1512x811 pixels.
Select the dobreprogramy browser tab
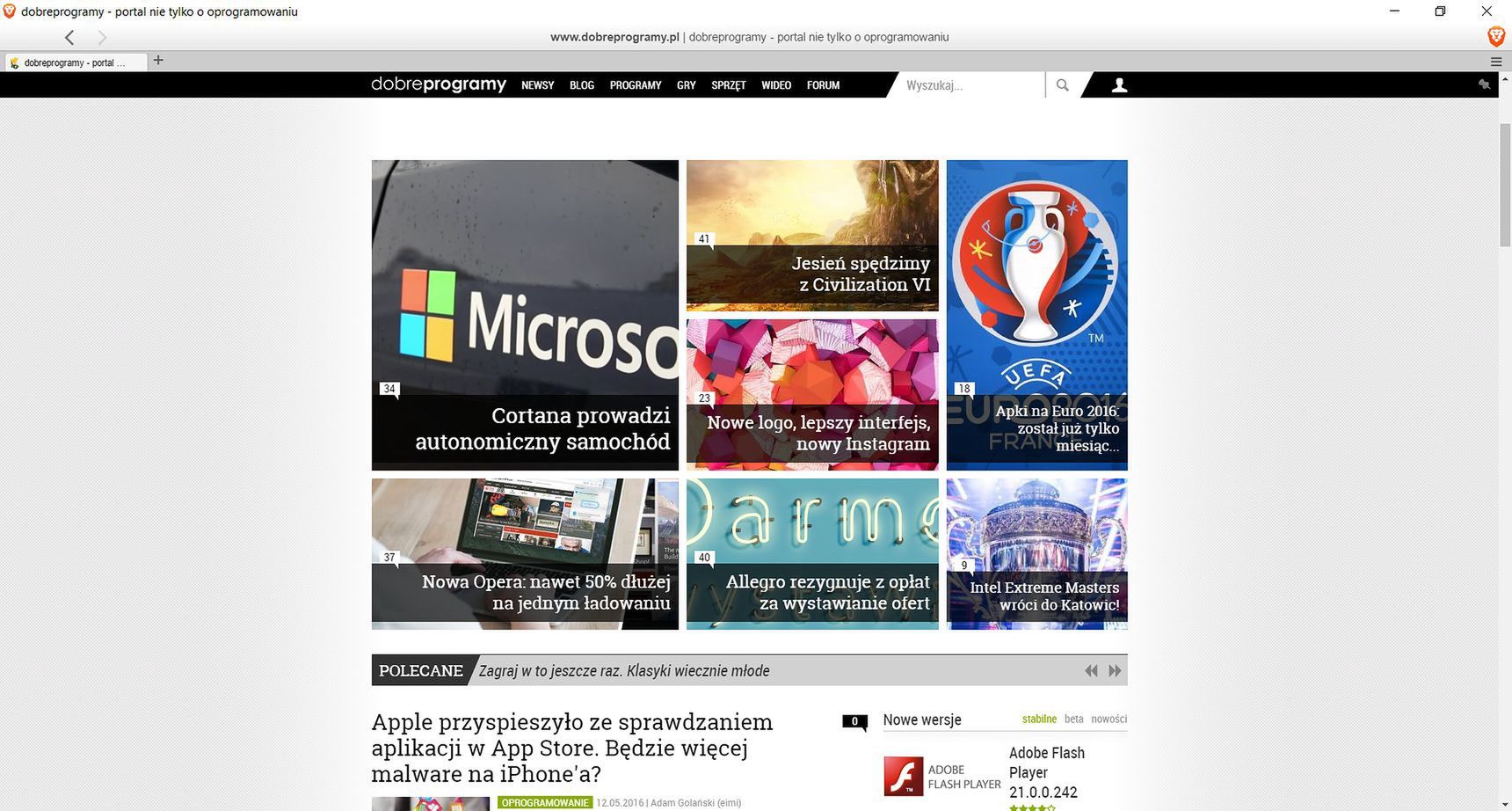pos(75,62)
